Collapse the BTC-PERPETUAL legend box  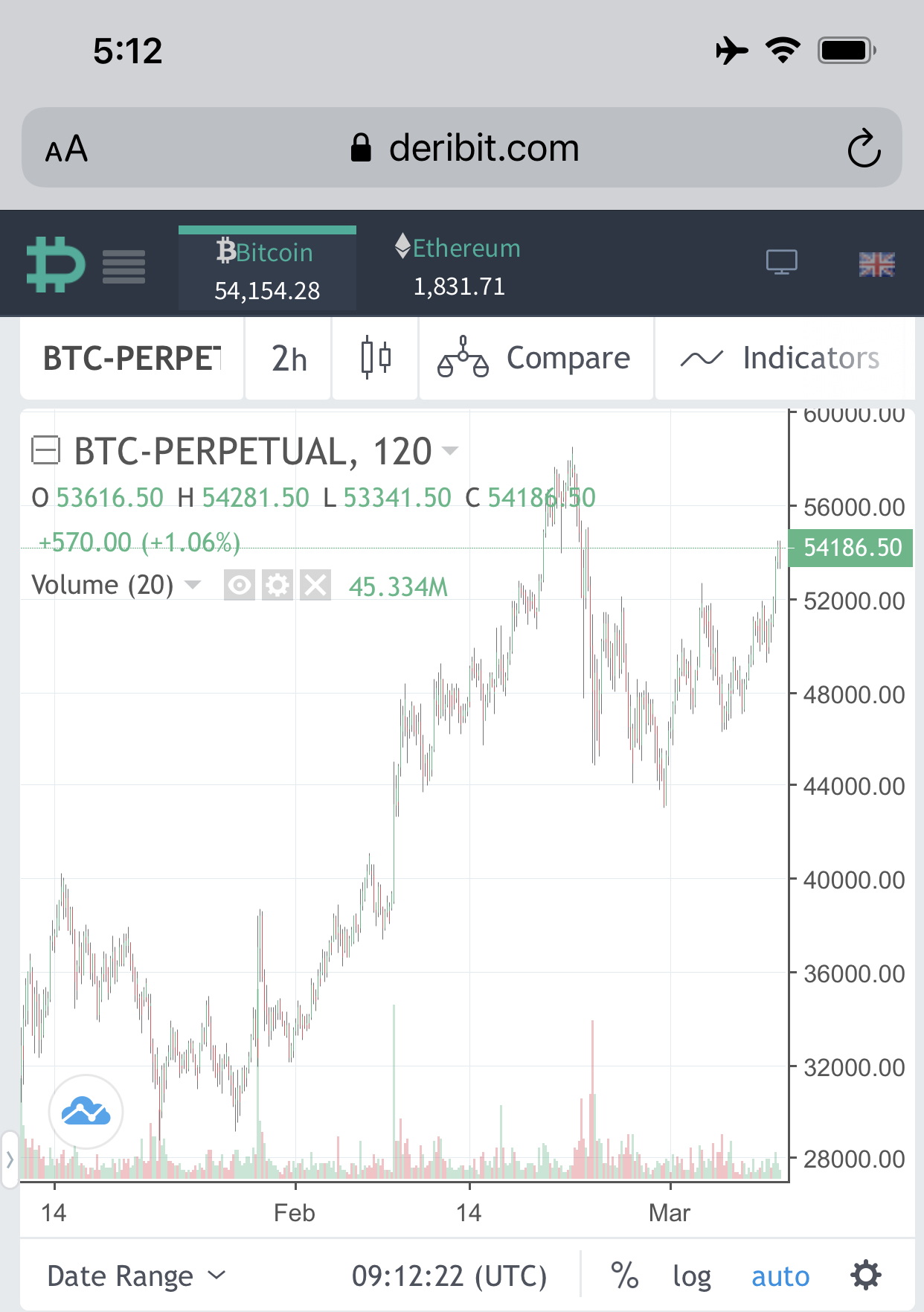point(45,450)
